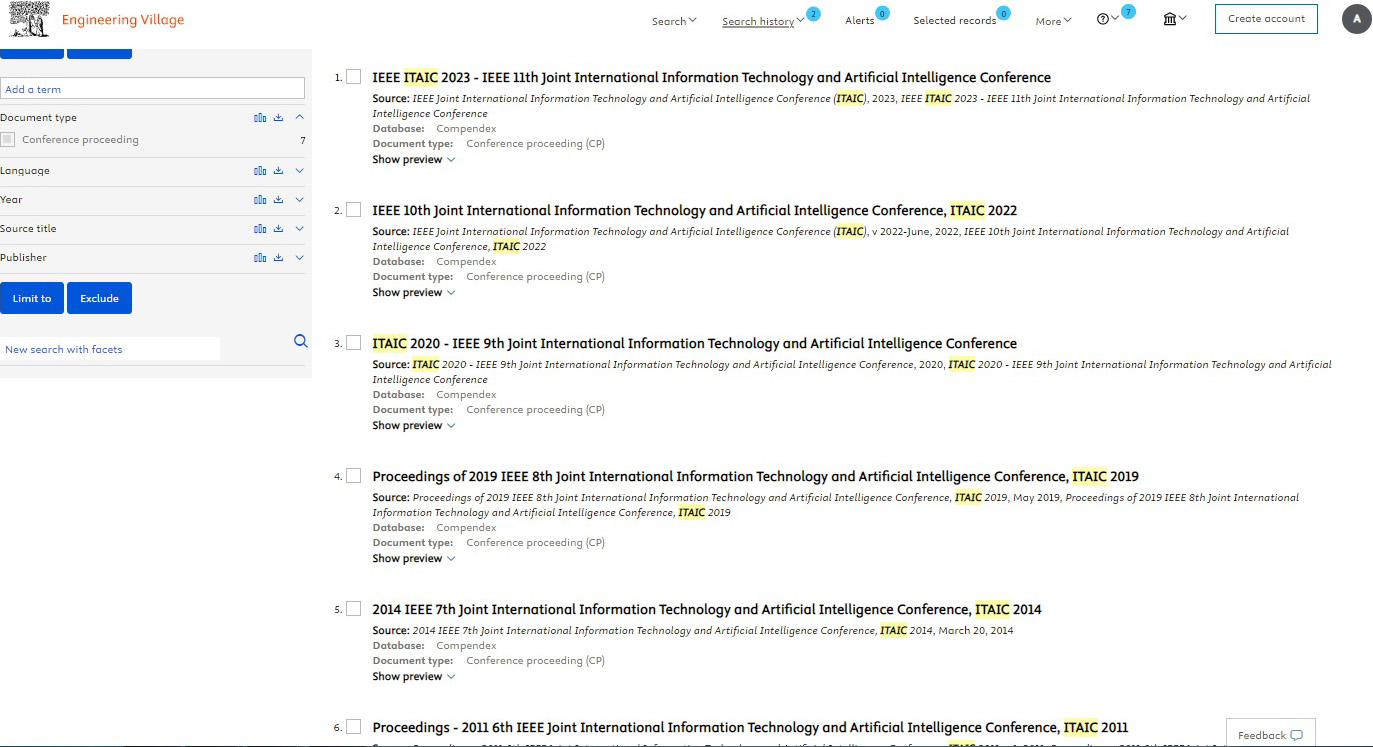Select record 1 IEEE ITAIC 2023 checkbox
1373x747 pixels.
coord(354,77)
